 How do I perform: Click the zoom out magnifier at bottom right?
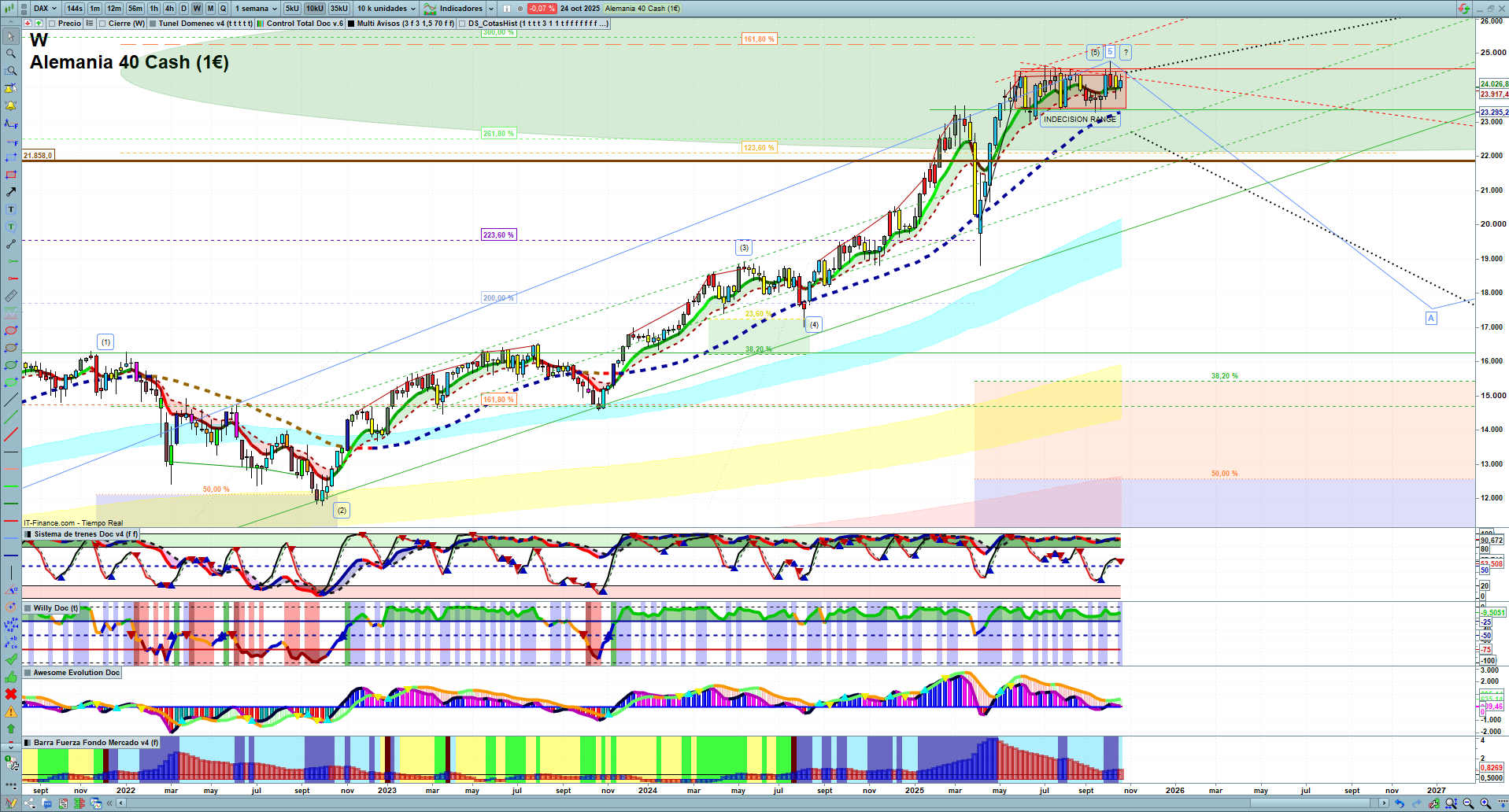point(1468,803)
